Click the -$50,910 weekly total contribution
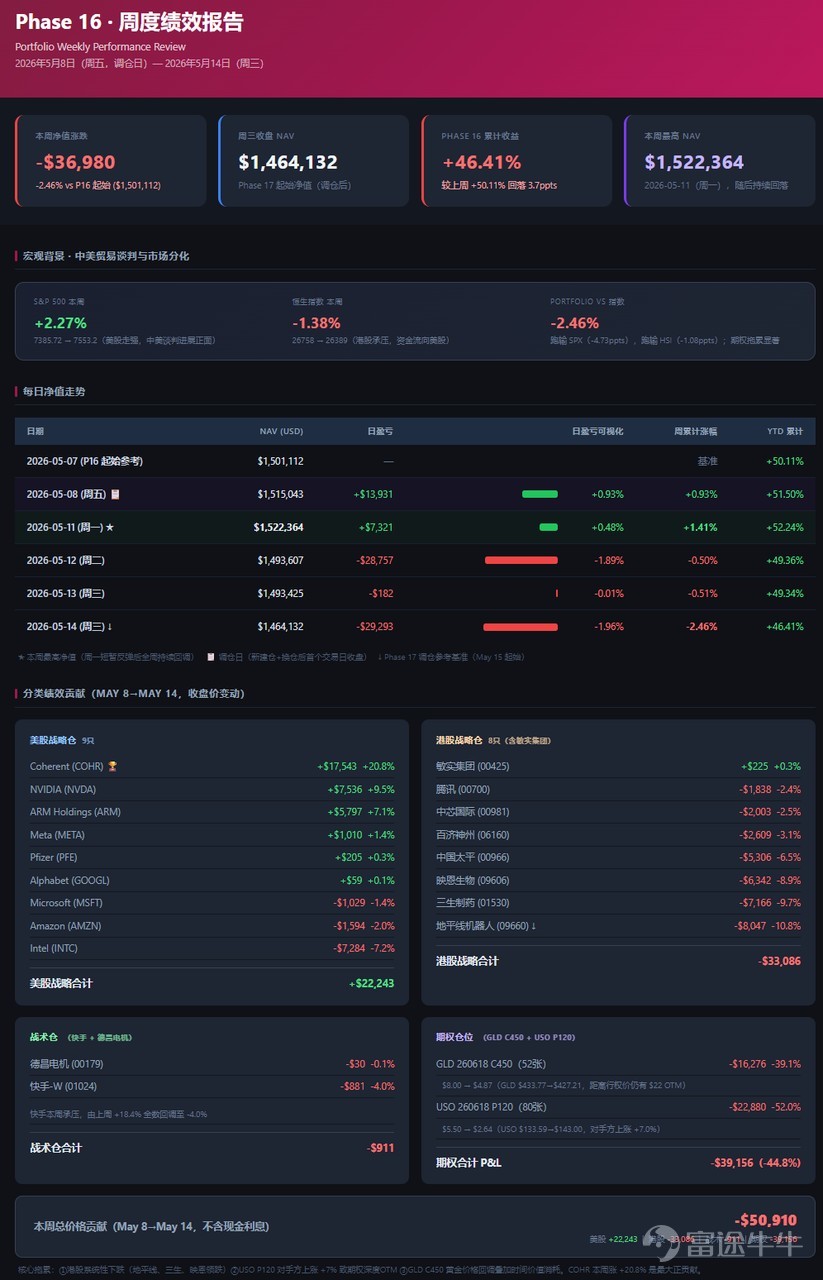The width and height of the screenshot is (823, 1280). (x=766, y=1220)
